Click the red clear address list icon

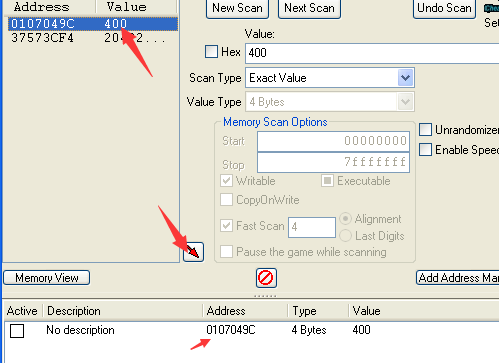266,278
